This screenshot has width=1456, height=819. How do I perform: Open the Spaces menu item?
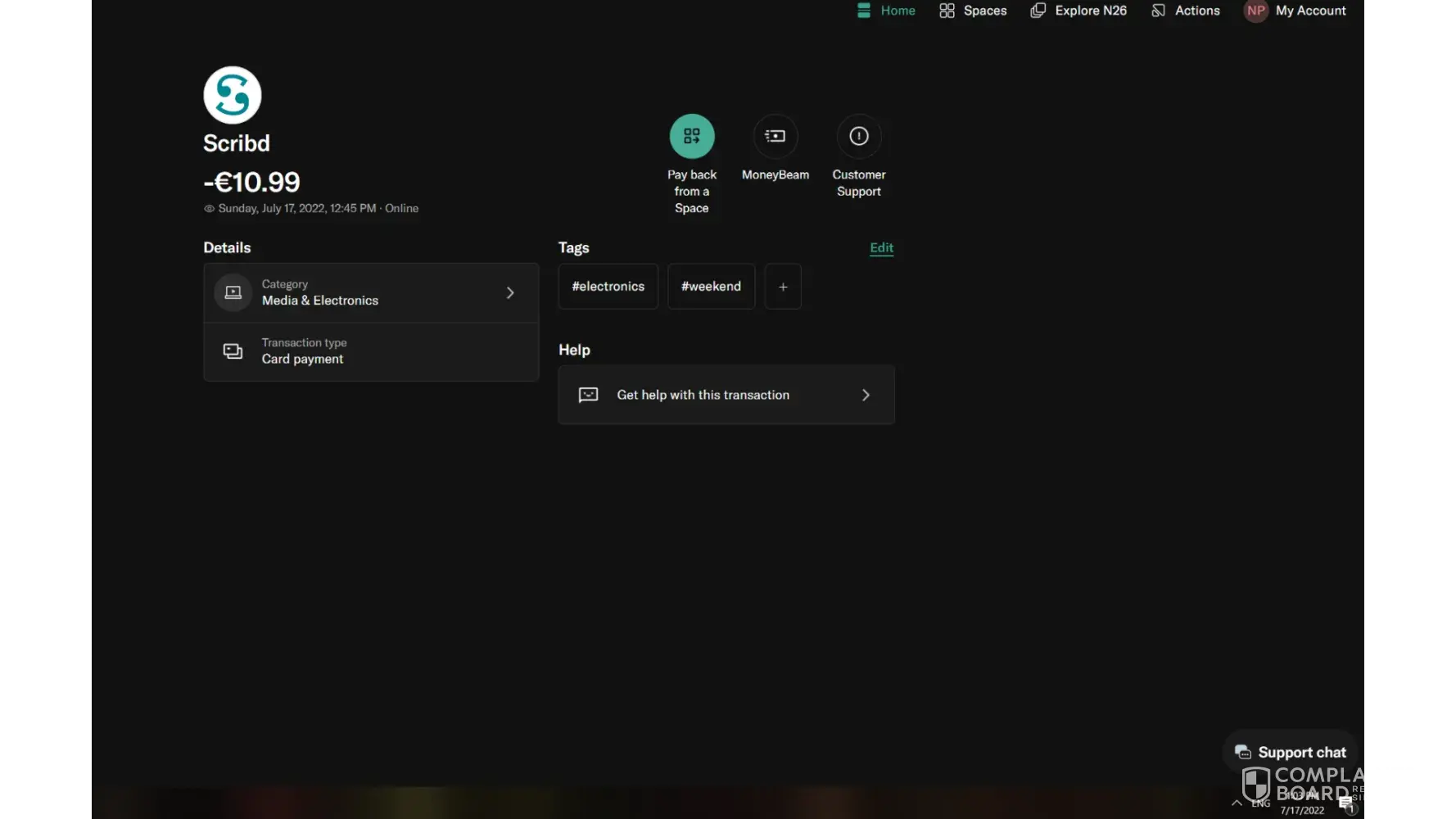coord(973,11)
